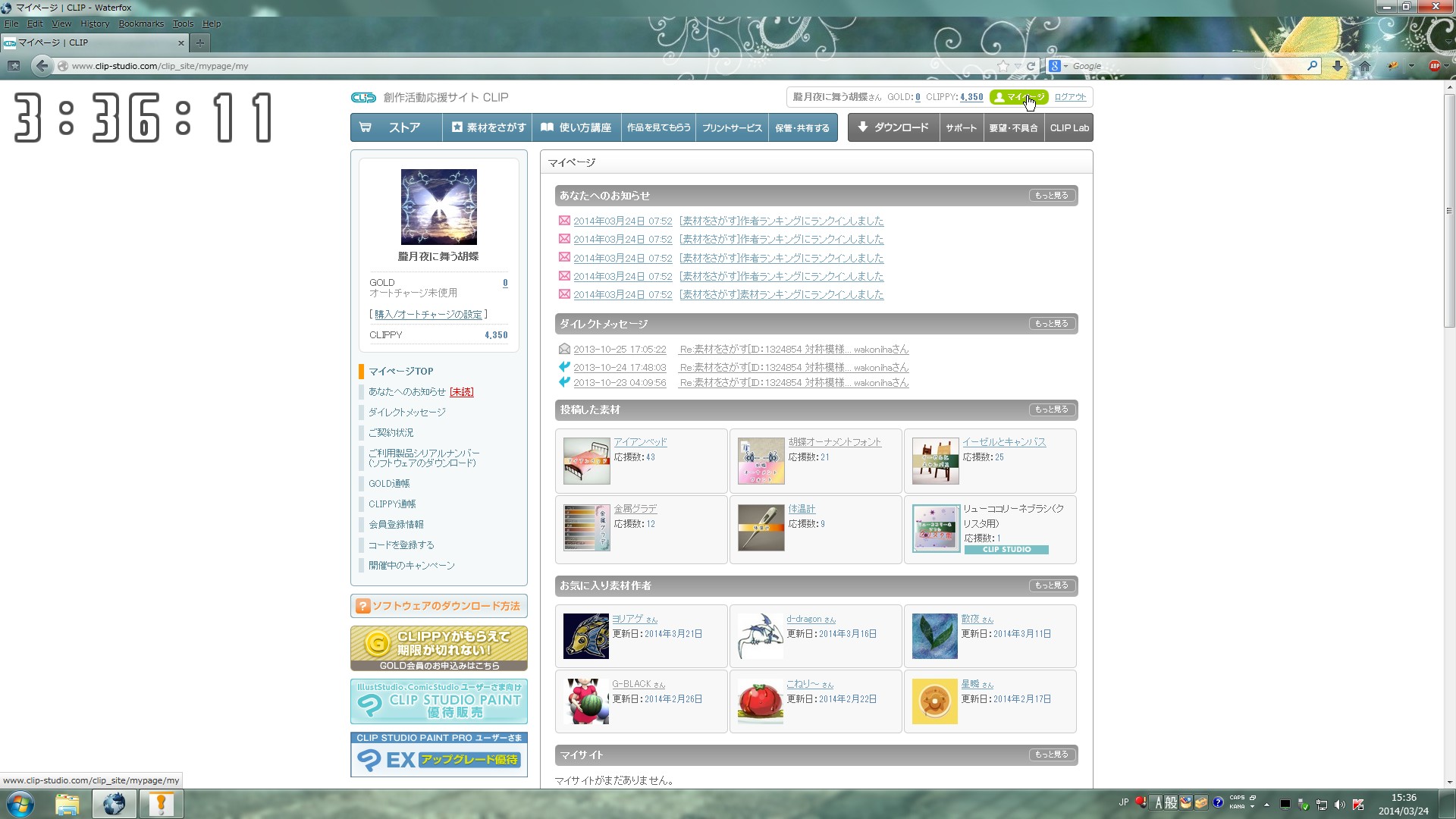Expand the hidden system tray icons arrow
The width and height of the screenshot is (1456, 819).
(1266, 805)
